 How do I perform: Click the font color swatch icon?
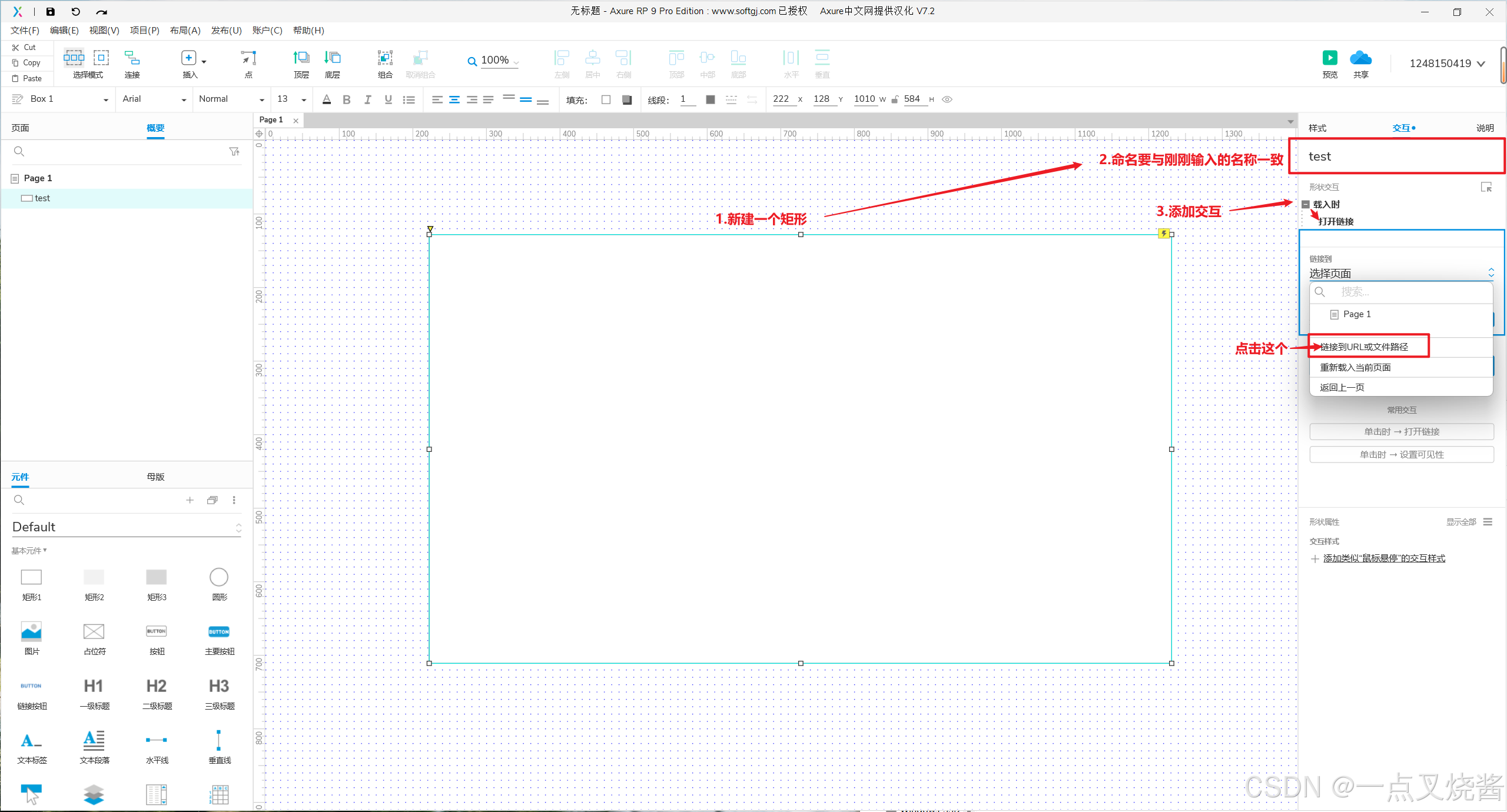pos(327,99)
